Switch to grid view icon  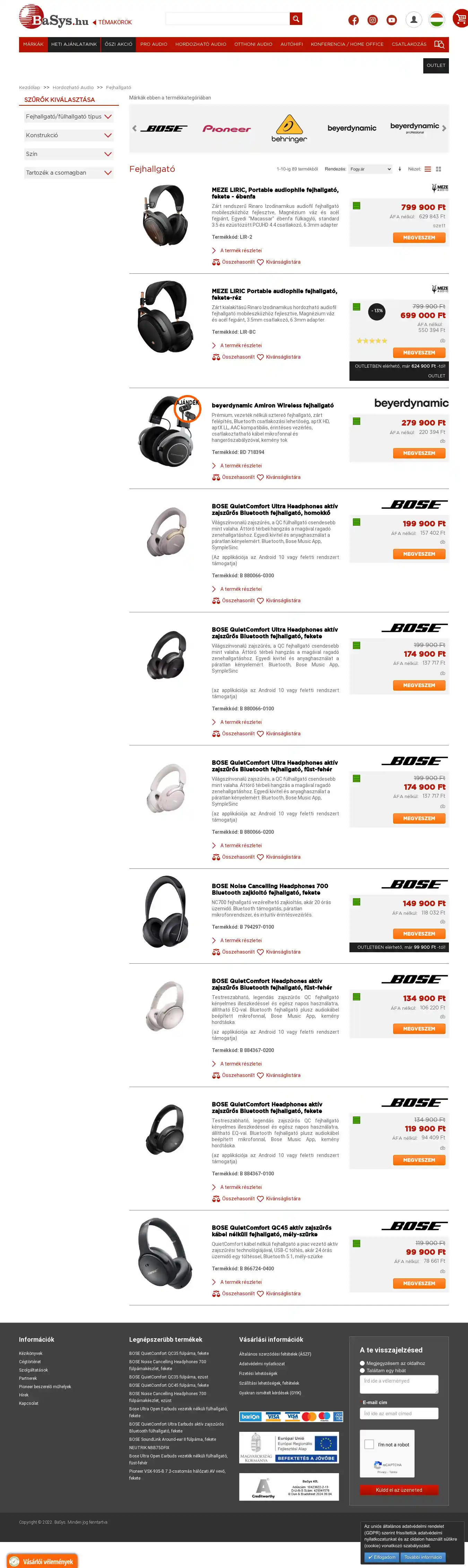point(439,169)
